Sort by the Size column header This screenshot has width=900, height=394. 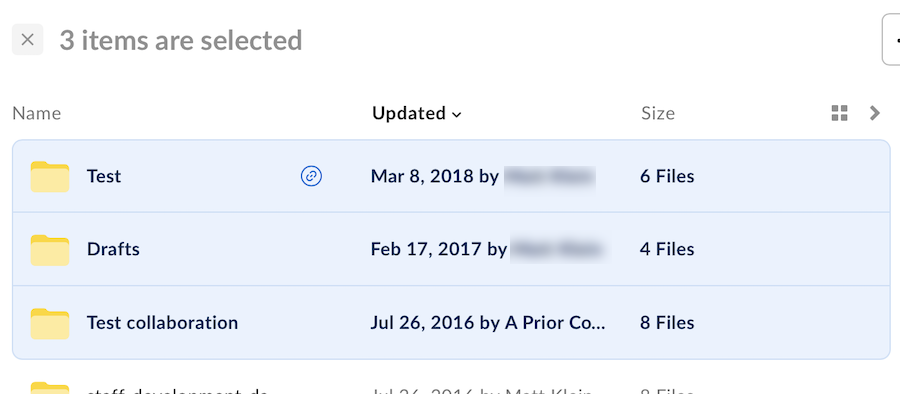click(x=658, y=113)
